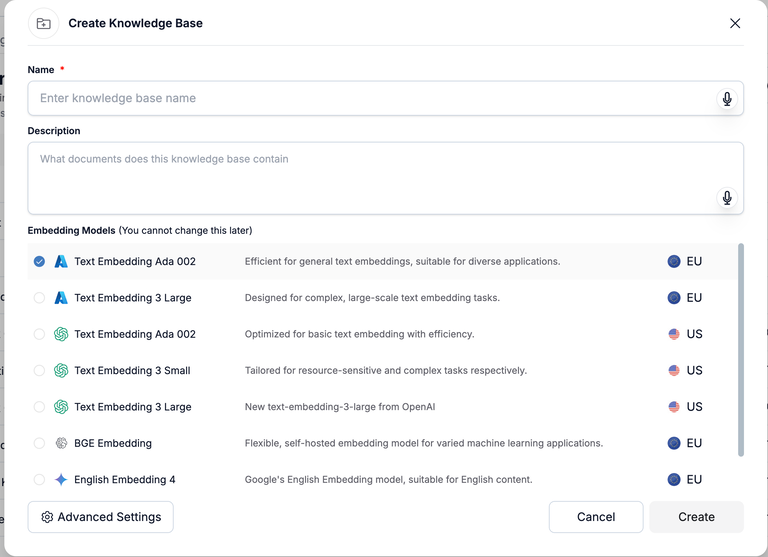Image resolution: width=768 pixels, height=557 pixels.
Task: Click the folder icon beside dialog title
Action: [43, 23]
